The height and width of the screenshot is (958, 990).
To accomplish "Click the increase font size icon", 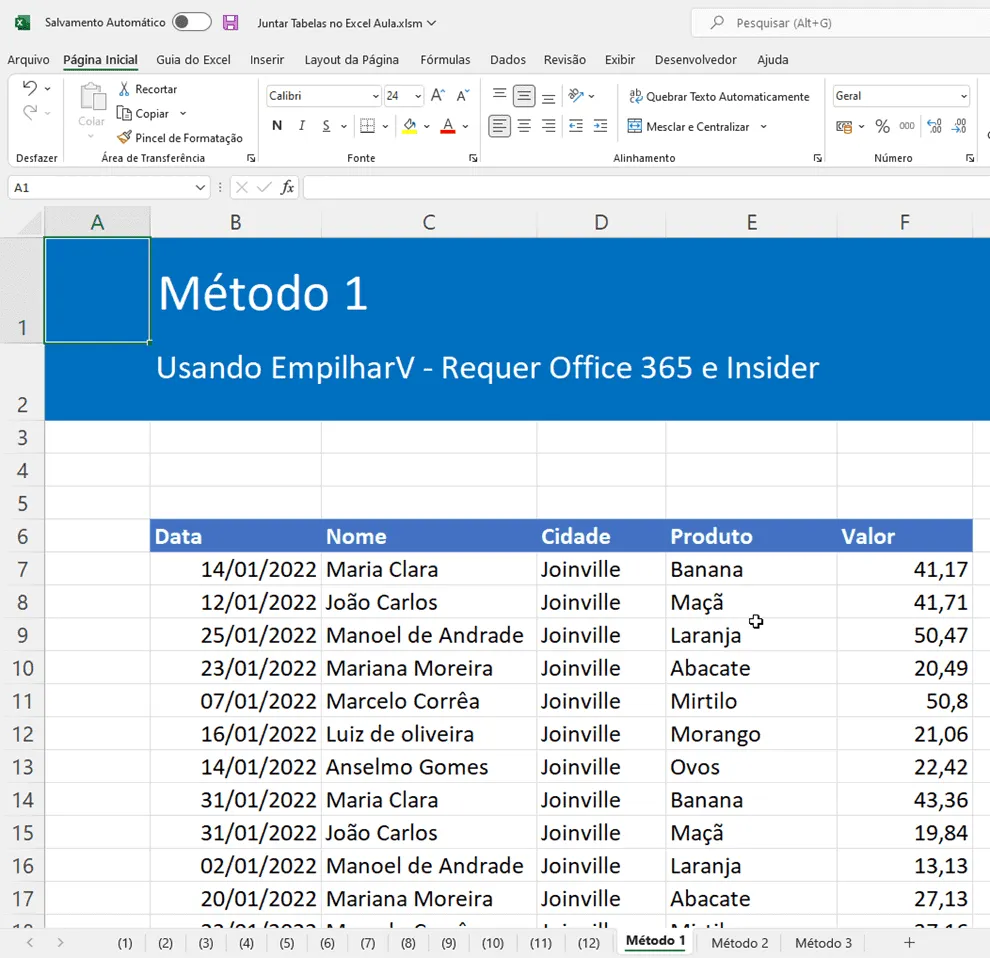I will tap(438, 95).
